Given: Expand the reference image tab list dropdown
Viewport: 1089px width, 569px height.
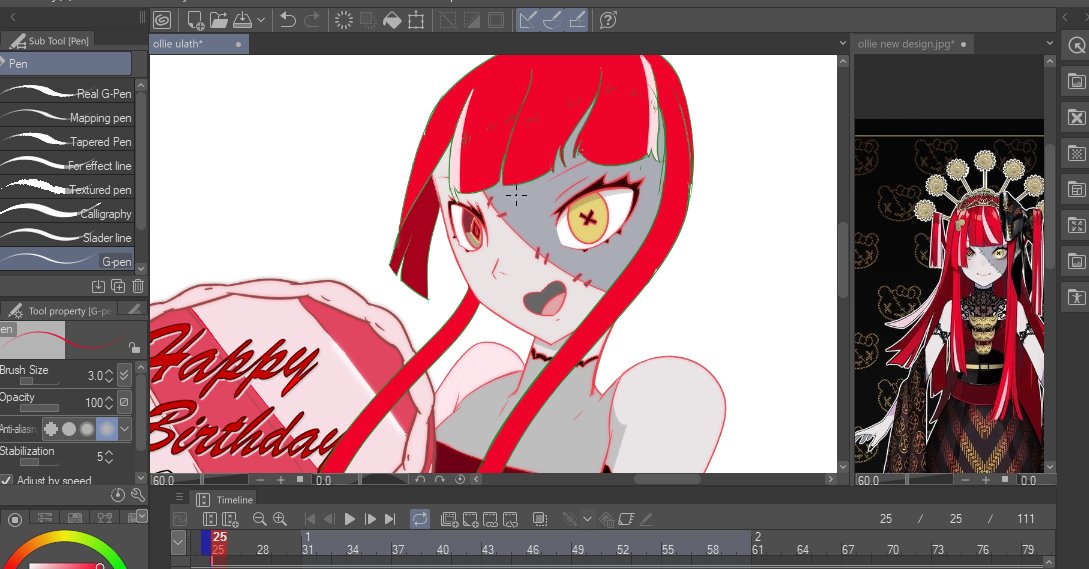Looking at the screenshot, I should coord(1049,43).
